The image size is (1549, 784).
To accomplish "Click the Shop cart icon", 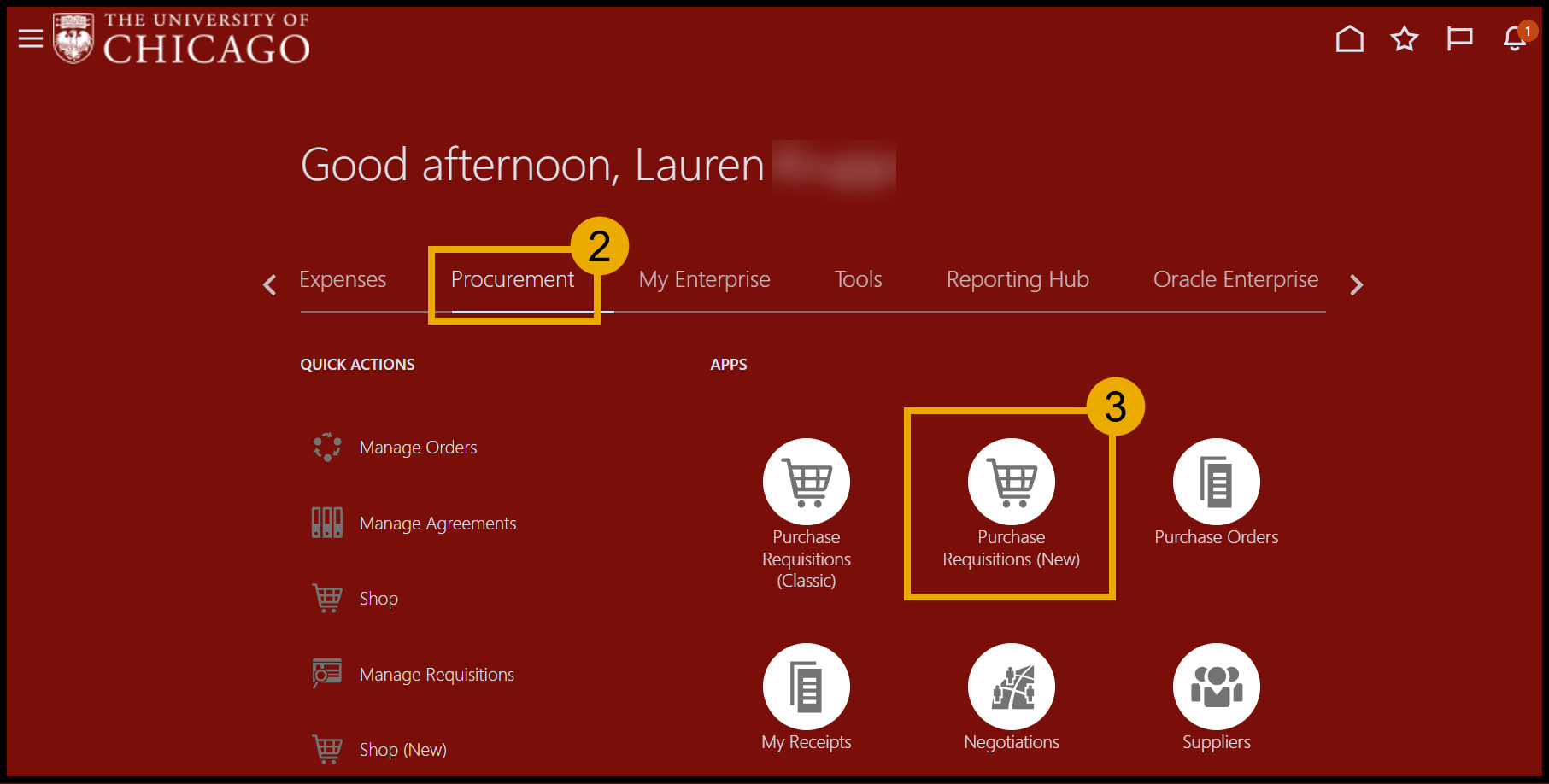I will coord(327,598).
